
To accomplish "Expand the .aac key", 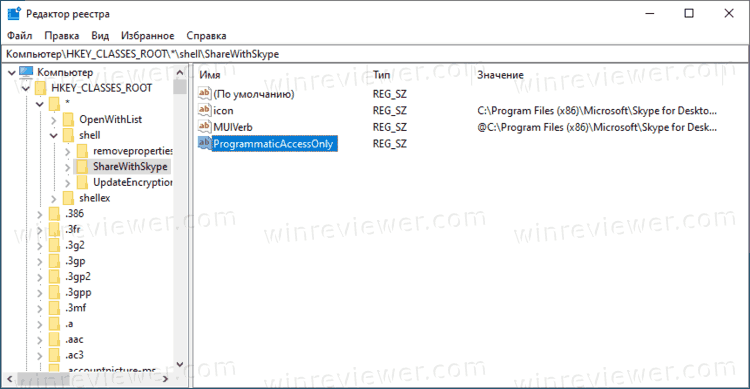I will click(40, 340).
